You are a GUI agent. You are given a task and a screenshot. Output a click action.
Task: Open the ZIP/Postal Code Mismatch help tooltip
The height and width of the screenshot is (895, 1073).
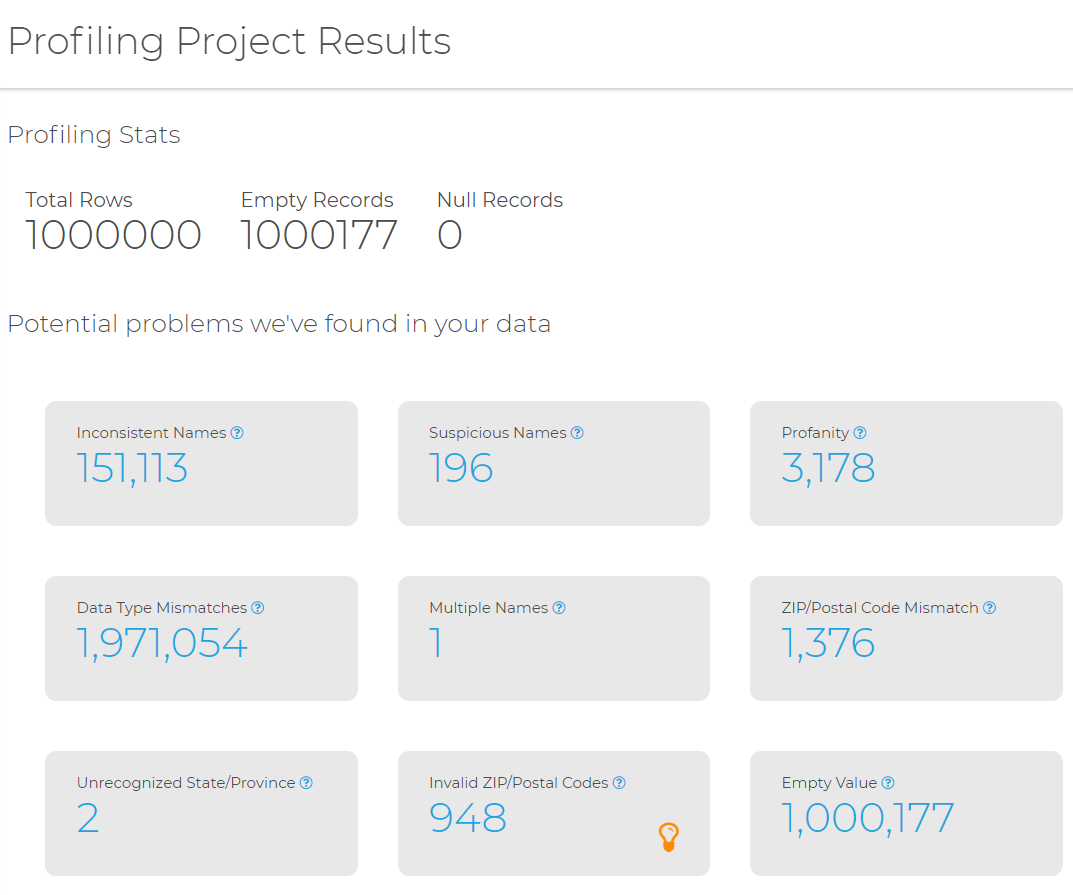pos(989,607)
